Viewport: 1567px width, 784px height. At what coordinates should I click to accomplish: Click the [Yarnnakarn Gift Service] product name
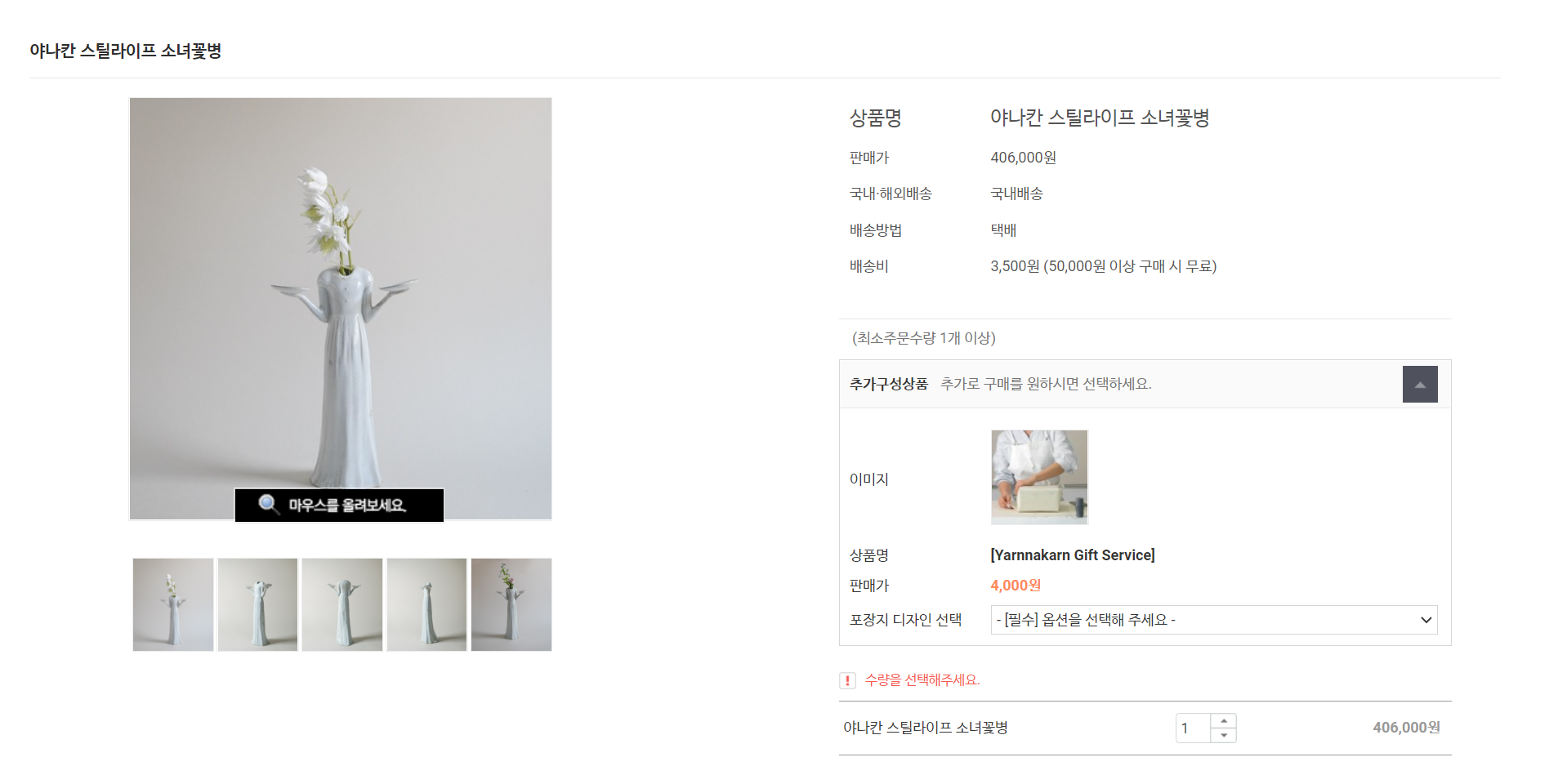tap(1073, 555)
